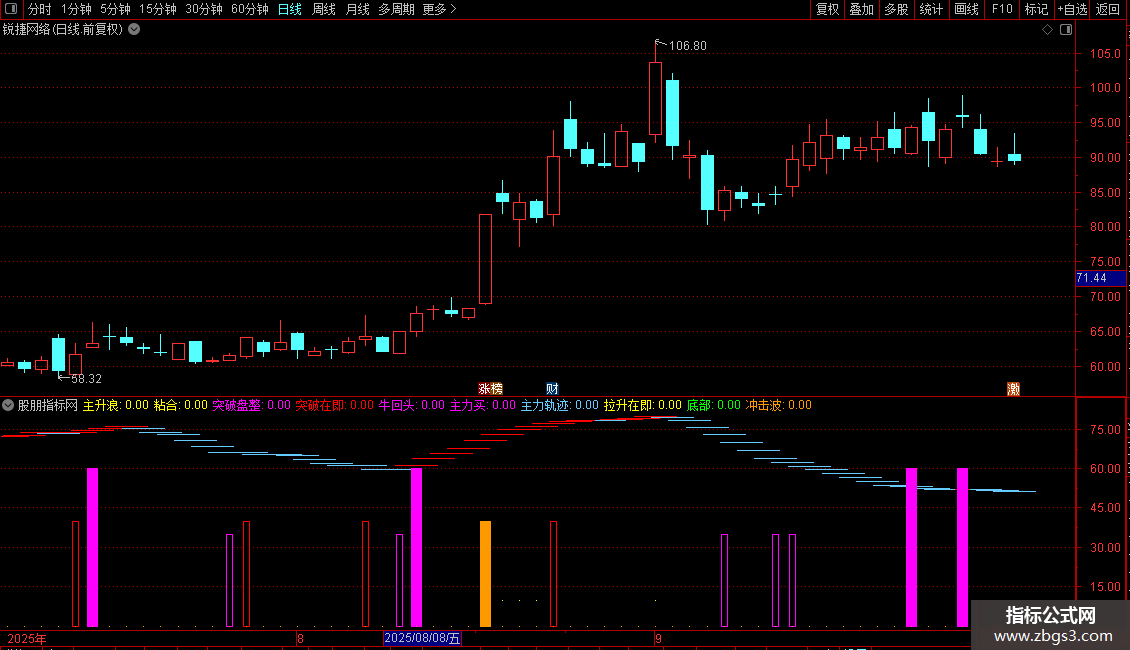
Task: Open the 统计 statistics tool
Action: pos(930,9)
